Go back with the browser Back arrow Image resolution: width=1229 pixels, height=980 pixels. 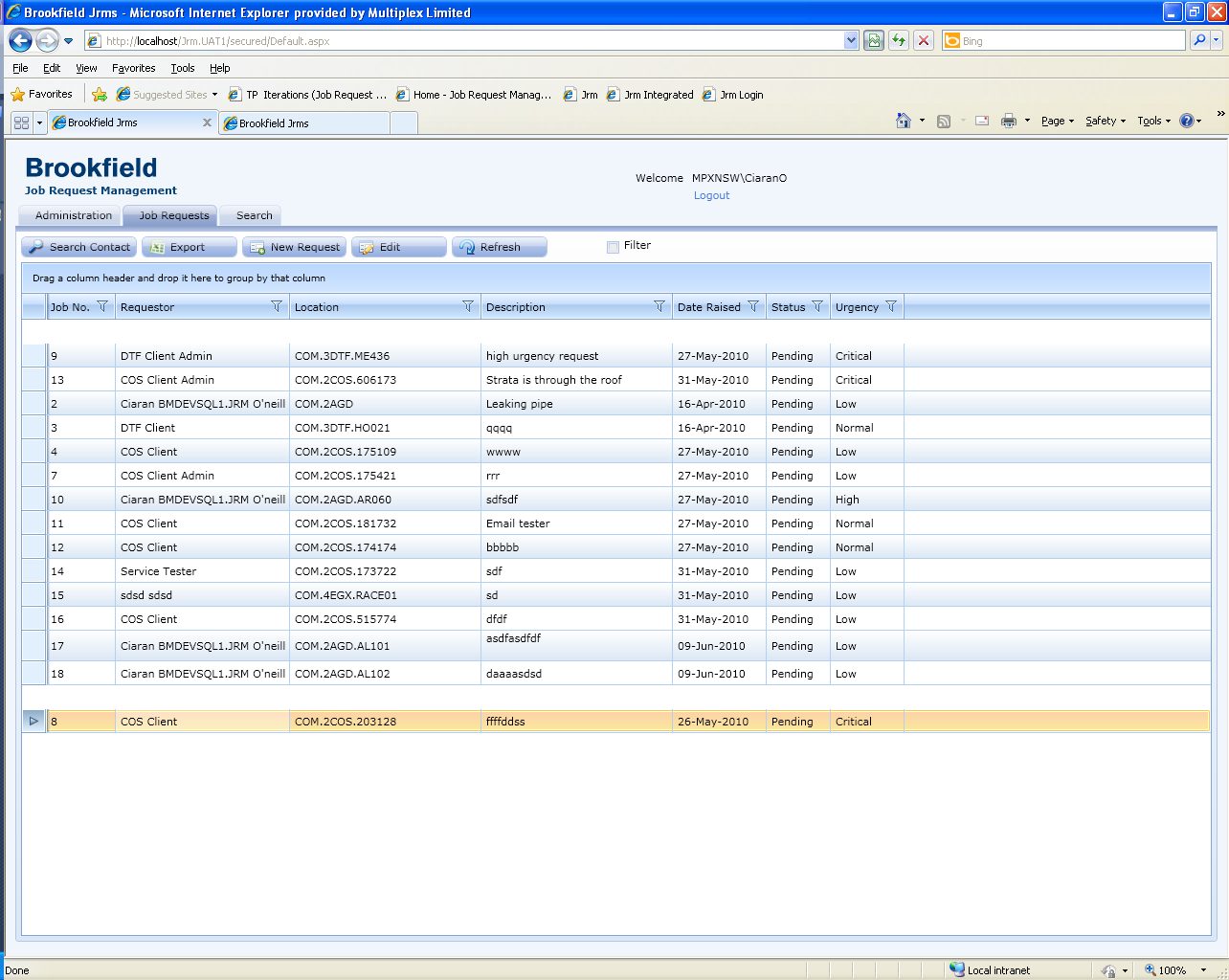(20, 41)
